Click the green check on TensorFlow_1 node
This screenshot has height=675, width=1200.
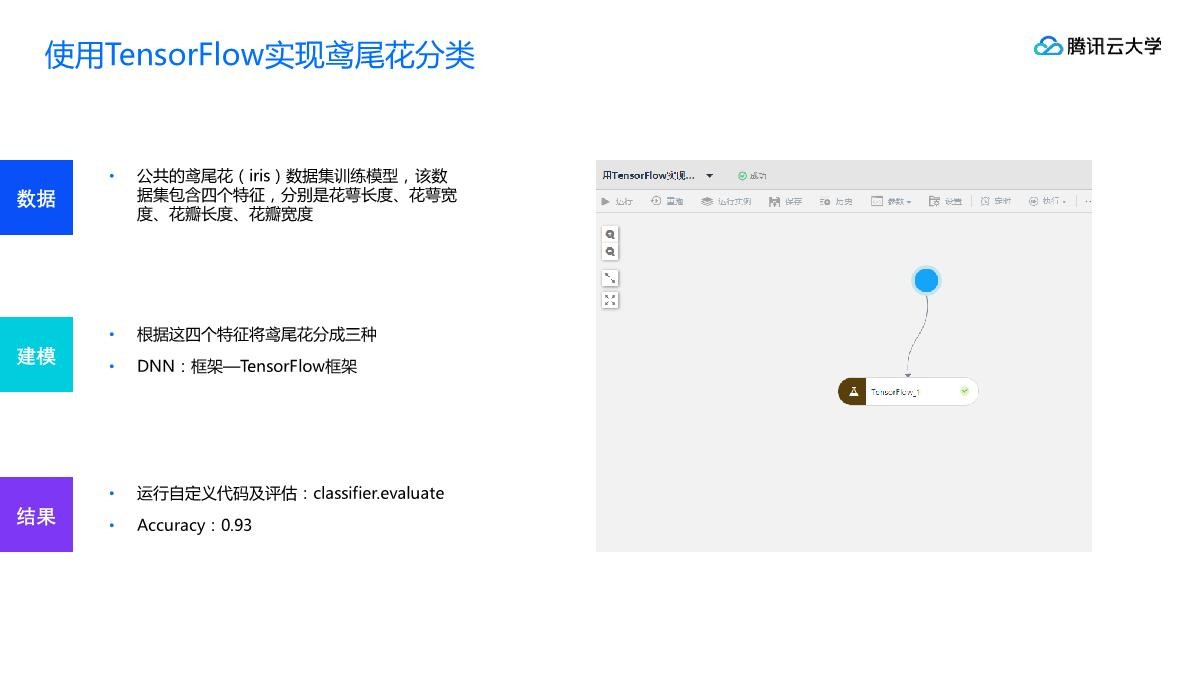[x=965, y=391]
